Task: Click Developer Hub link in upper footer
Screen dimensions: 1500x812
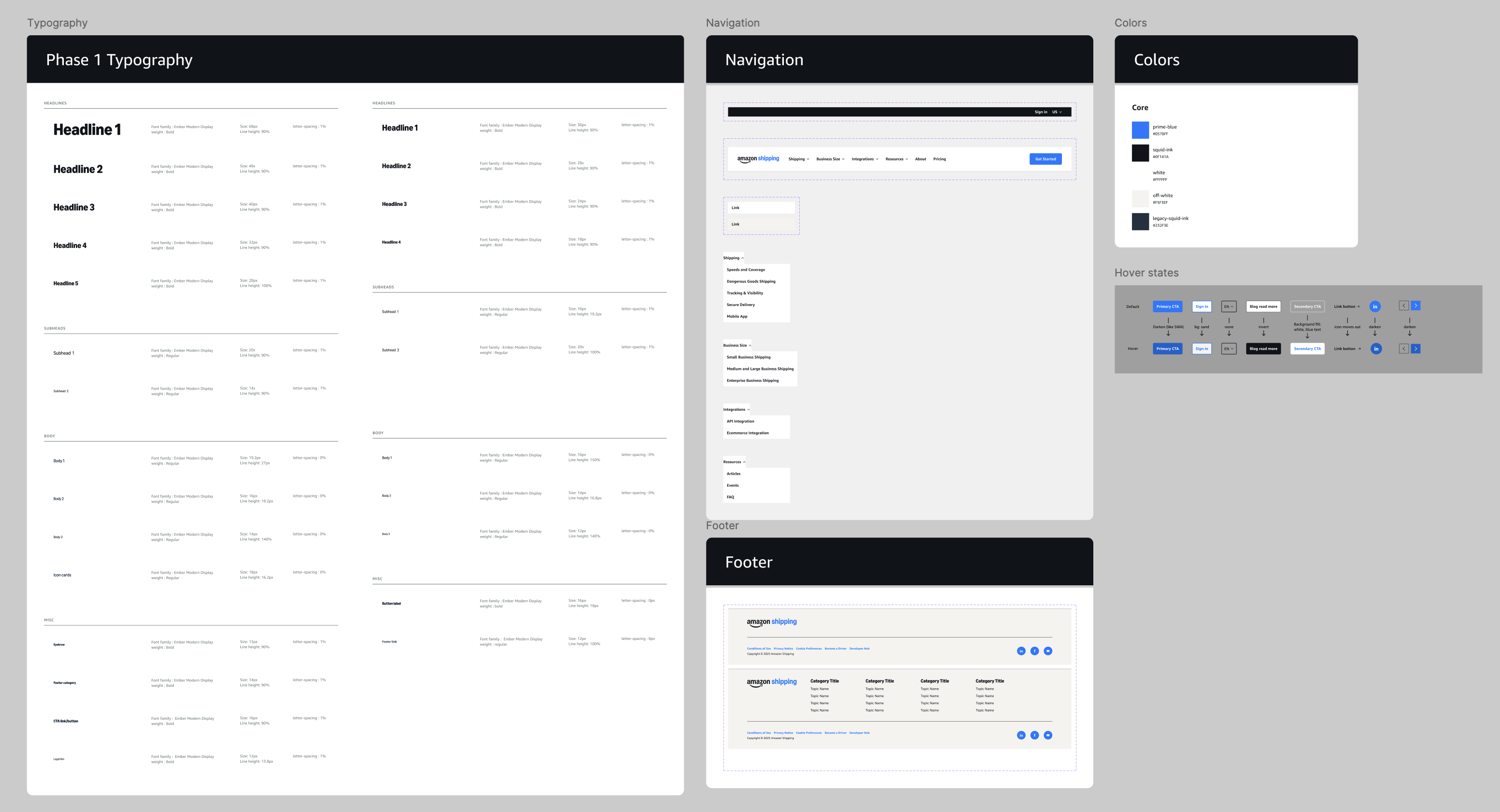Action: point(859,649)
